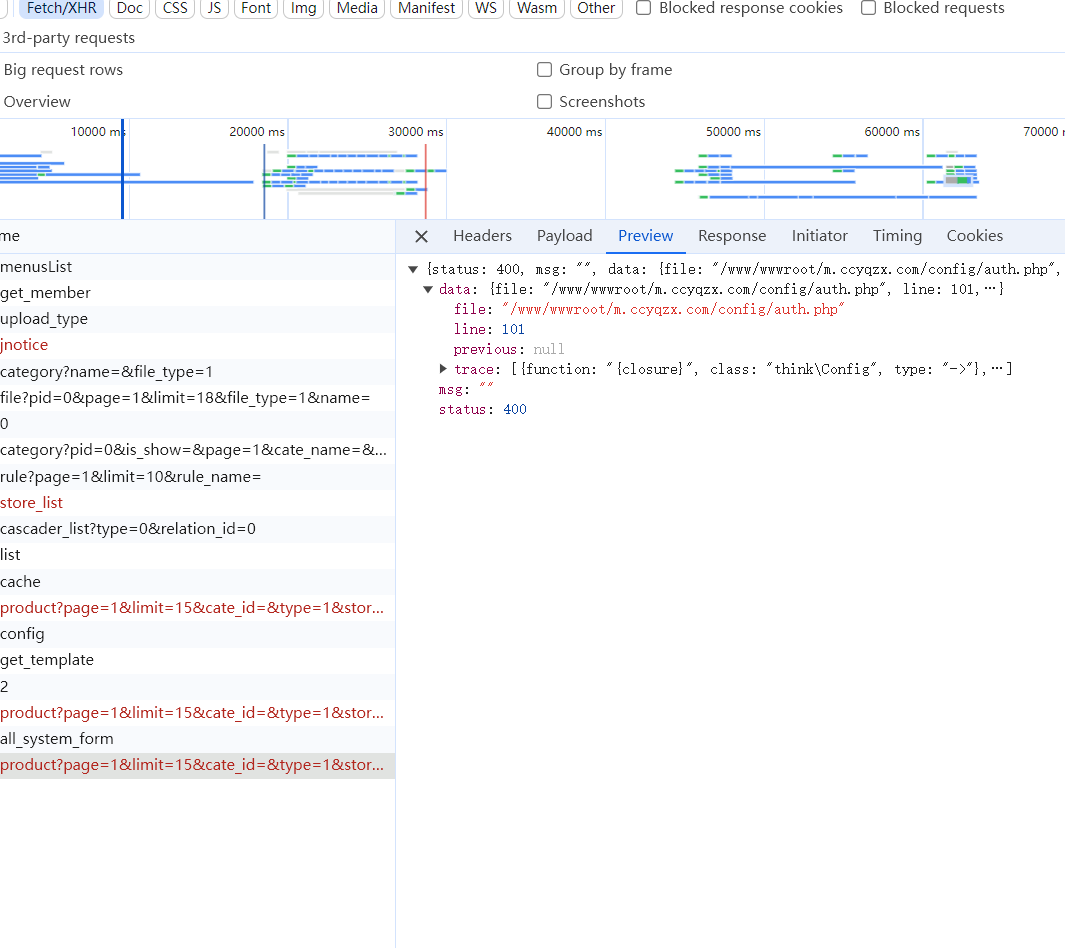Filter requests by JS type

[214, 8]
